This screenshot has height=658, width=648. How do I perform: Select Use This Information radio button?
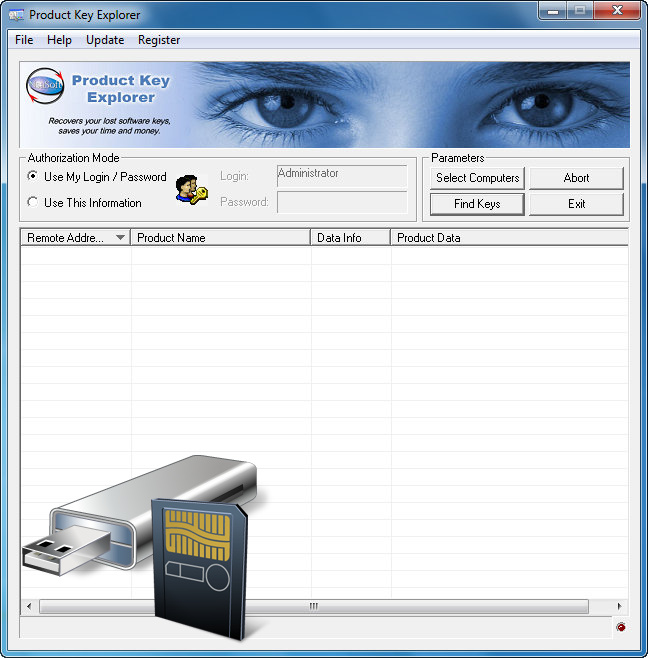[x=33, y=203]
